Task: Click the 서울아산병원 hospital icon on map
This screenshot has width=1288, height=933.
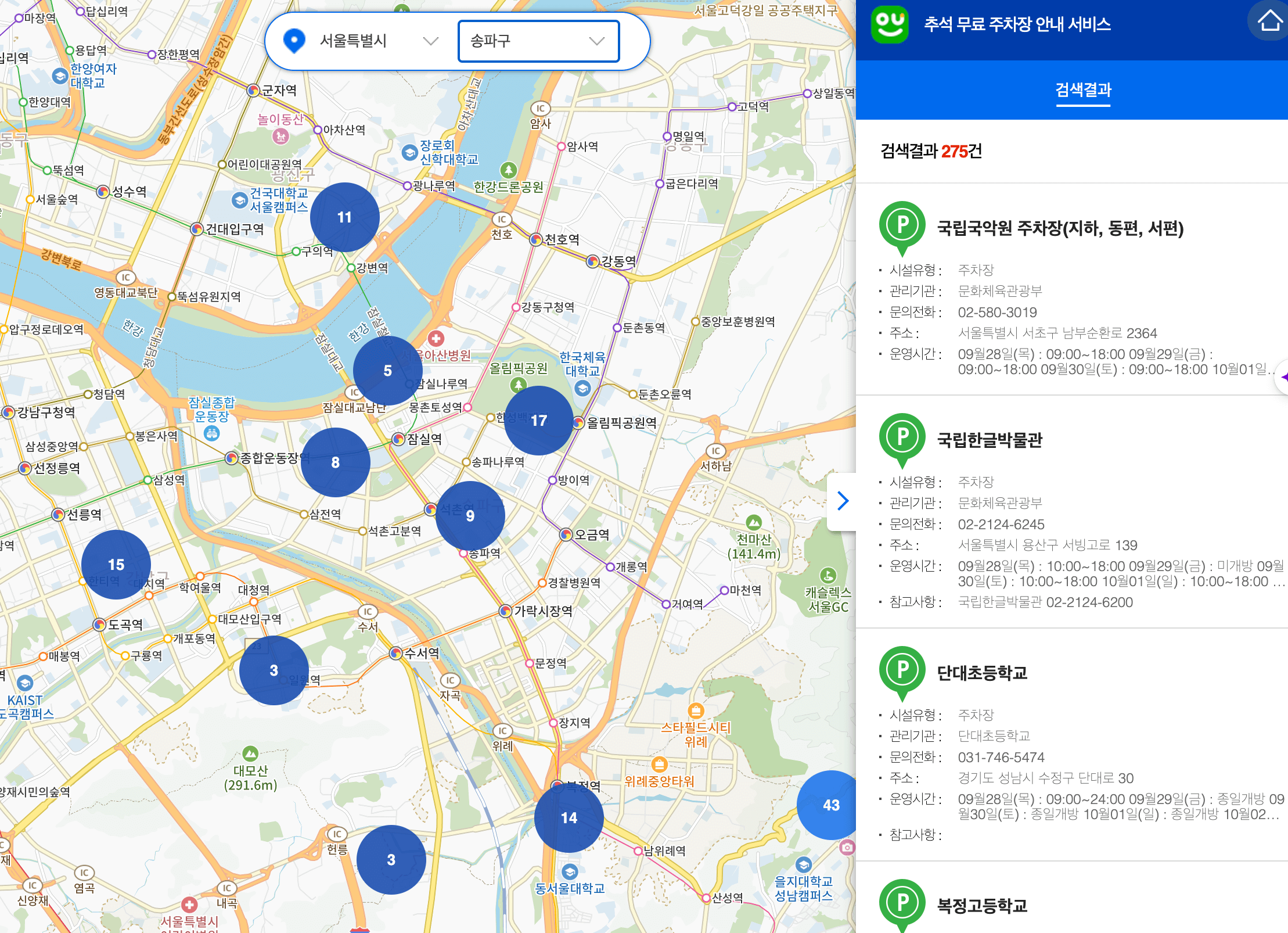Action: [x=436, y=338]
